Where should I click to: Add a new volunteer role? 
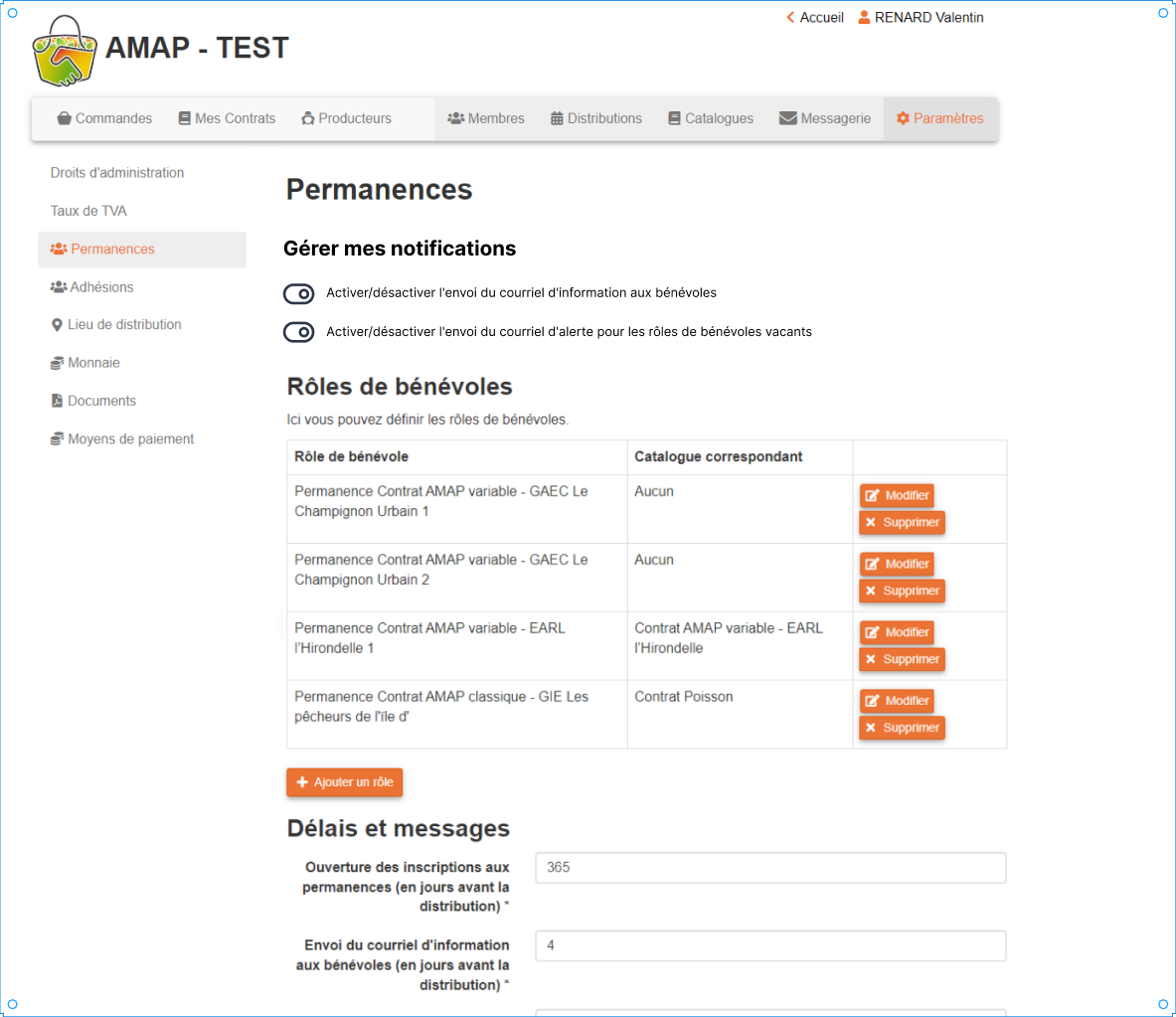[x=344, y=782]
